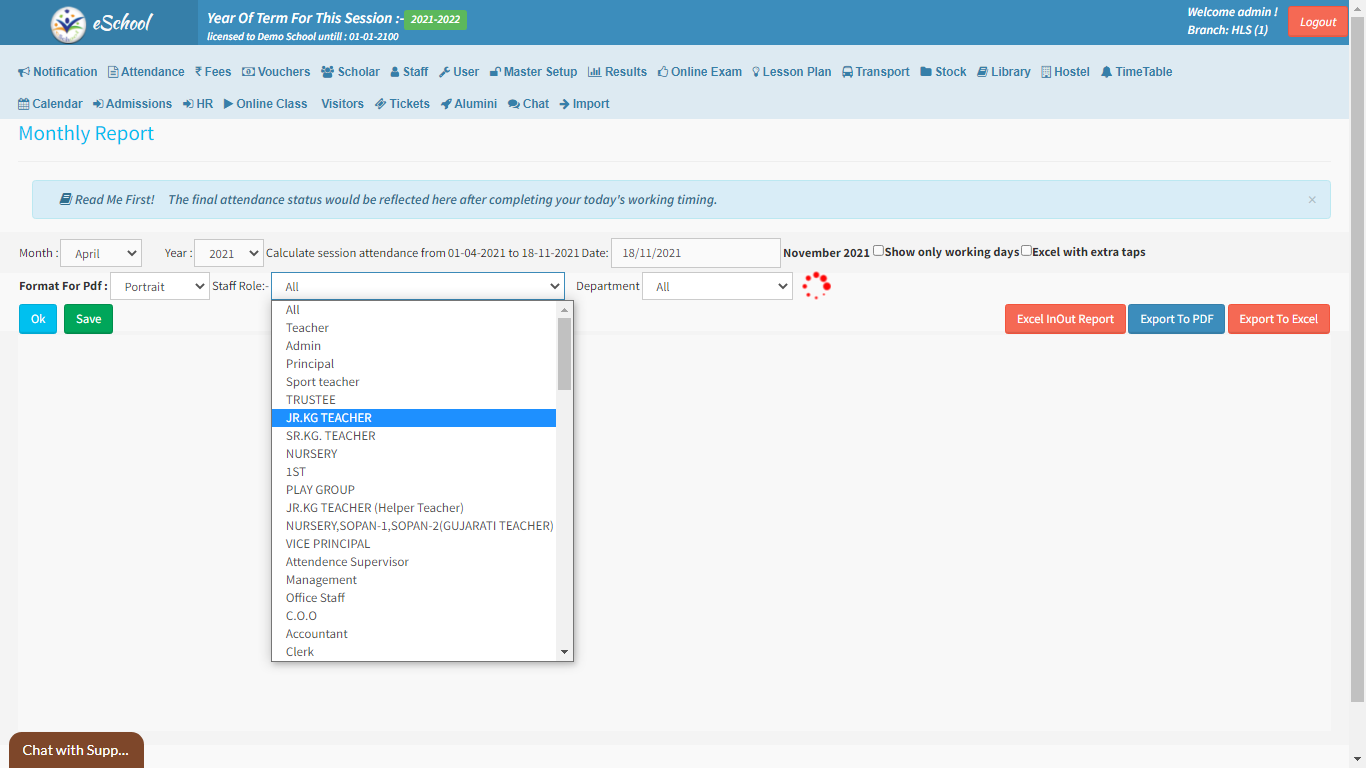Expand the Department dropdown
This screenshot has height=768, width=1366.
click(x=717, y=287)
